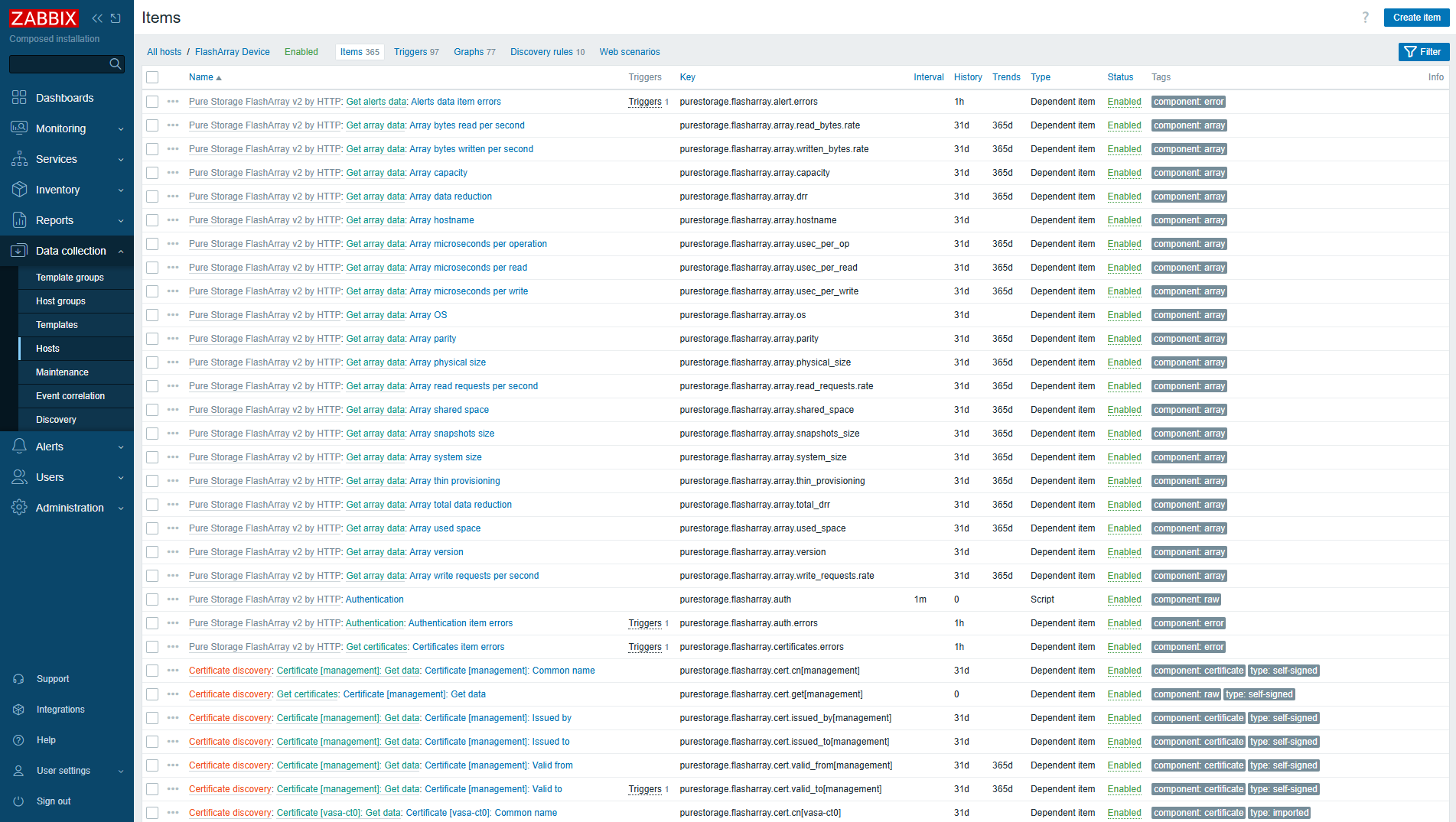Sort the table by Name column header
Image resolution: width=1456 pixels, height=822 pixels.
coord(205,77)
